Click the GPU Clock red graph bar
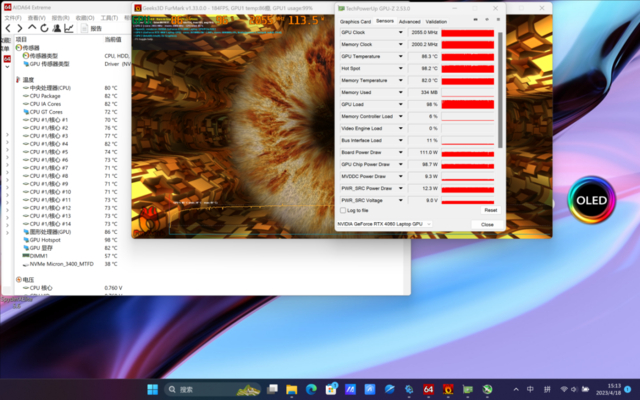 468,33
